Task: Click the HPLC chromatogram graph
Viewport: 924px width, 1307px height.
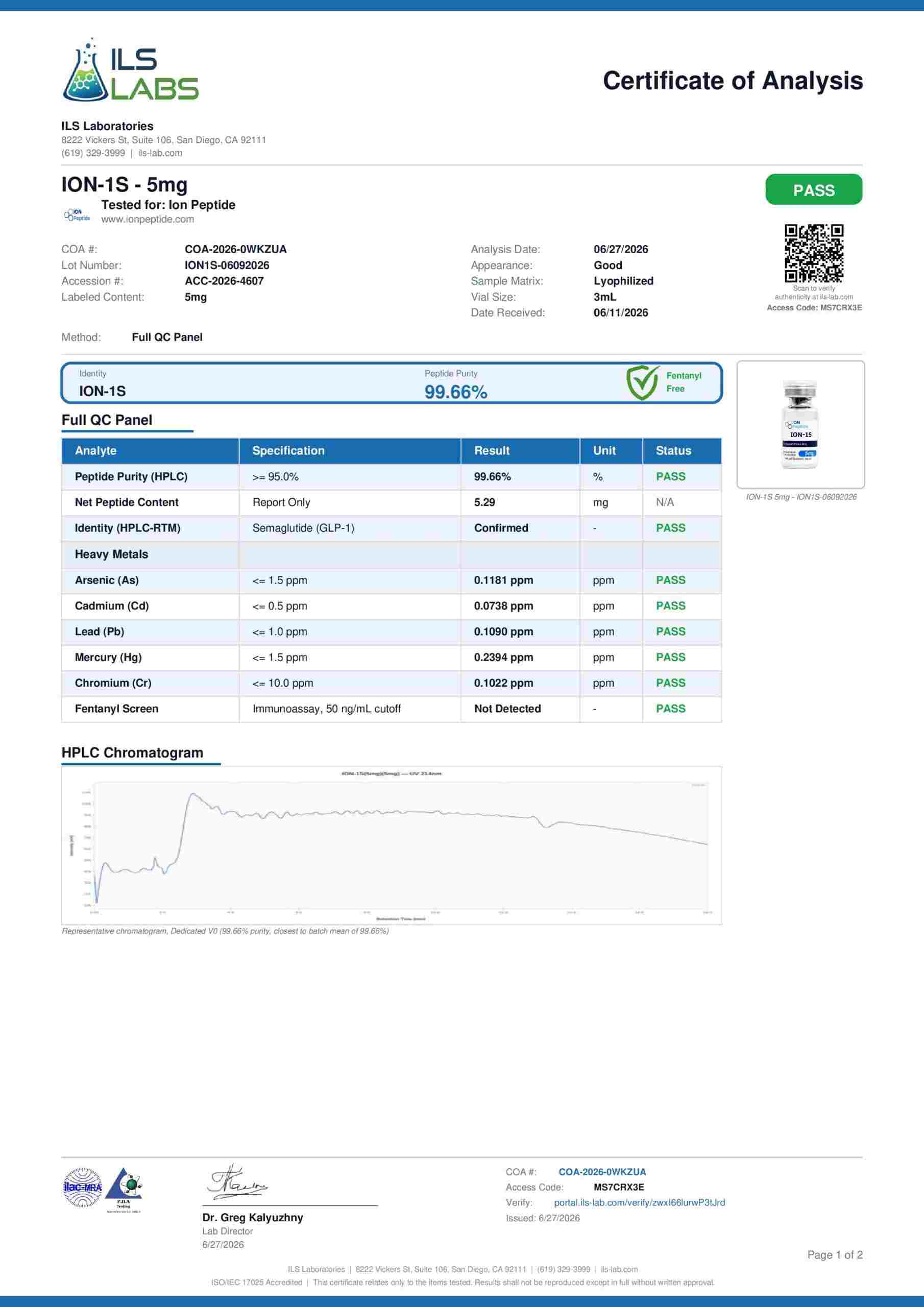Action: tap(392, 845)
